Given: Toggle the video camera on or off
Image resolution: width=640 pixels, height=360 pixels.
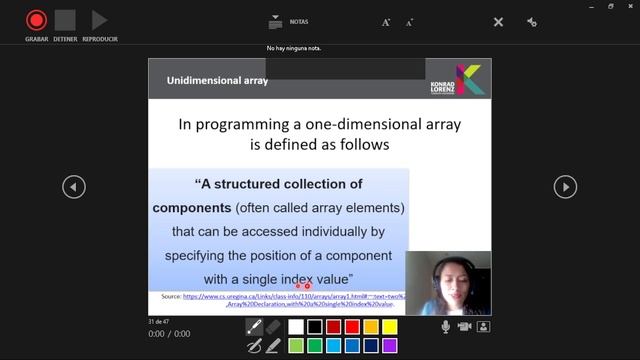Looking at the screenshot, I should pyautogui.click(x=464, y=327).
